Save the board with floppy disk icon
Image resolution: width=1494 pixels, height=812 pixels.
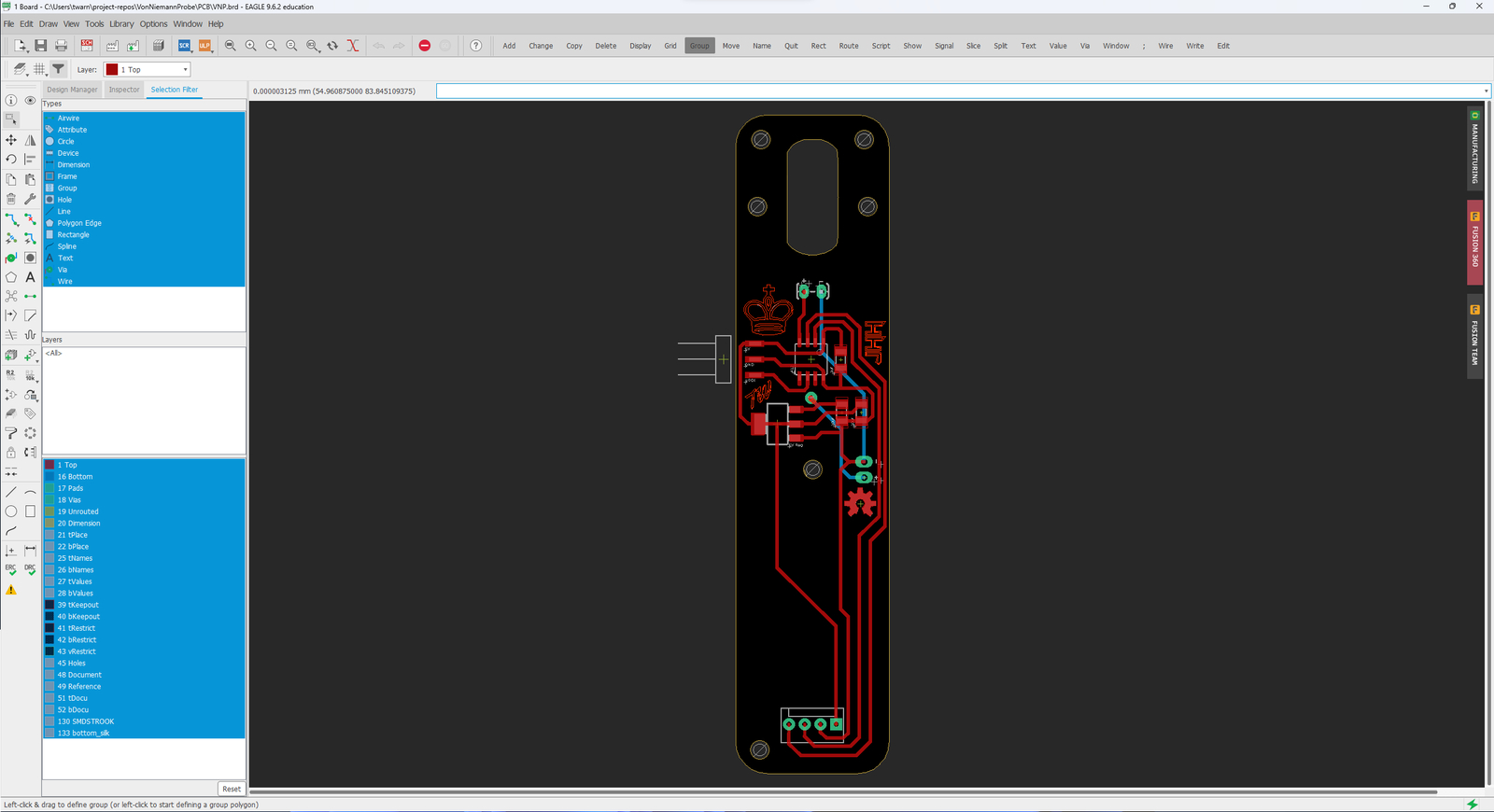point(40,46)
